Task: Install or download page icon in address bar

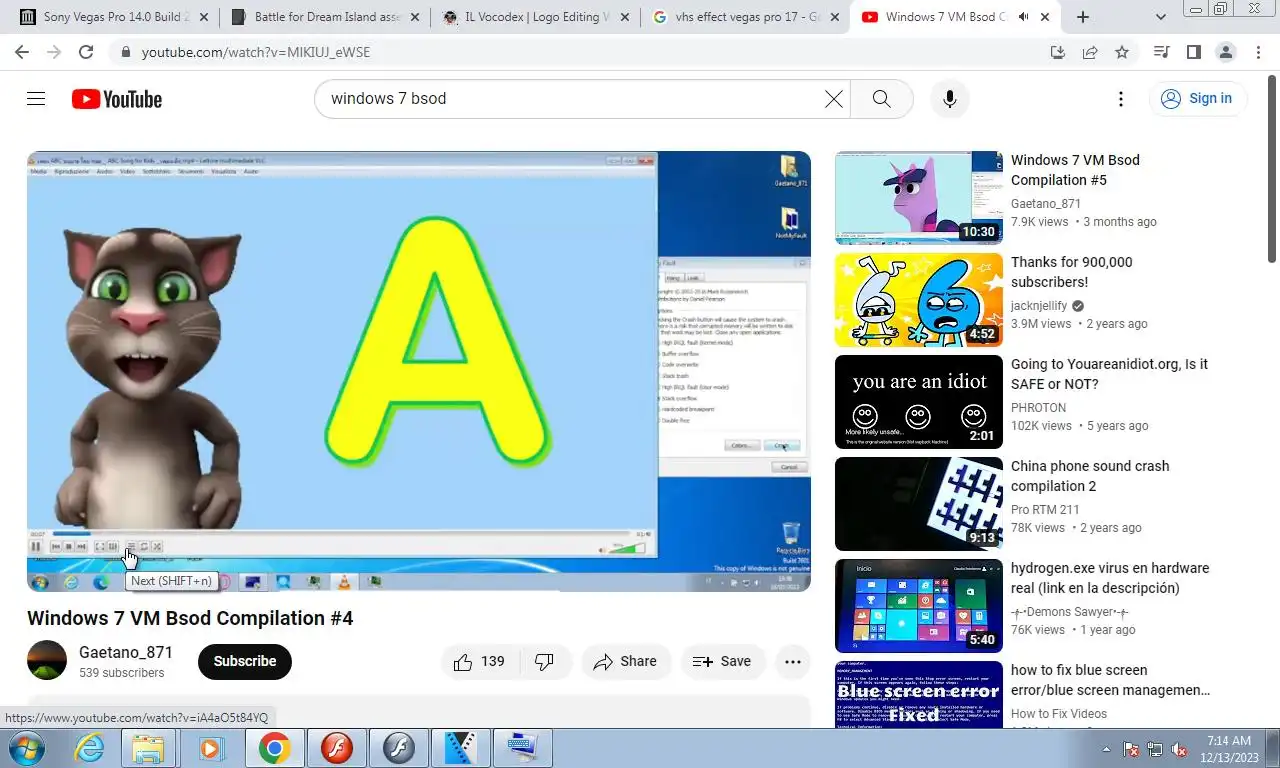Action: coord(1058,52)
